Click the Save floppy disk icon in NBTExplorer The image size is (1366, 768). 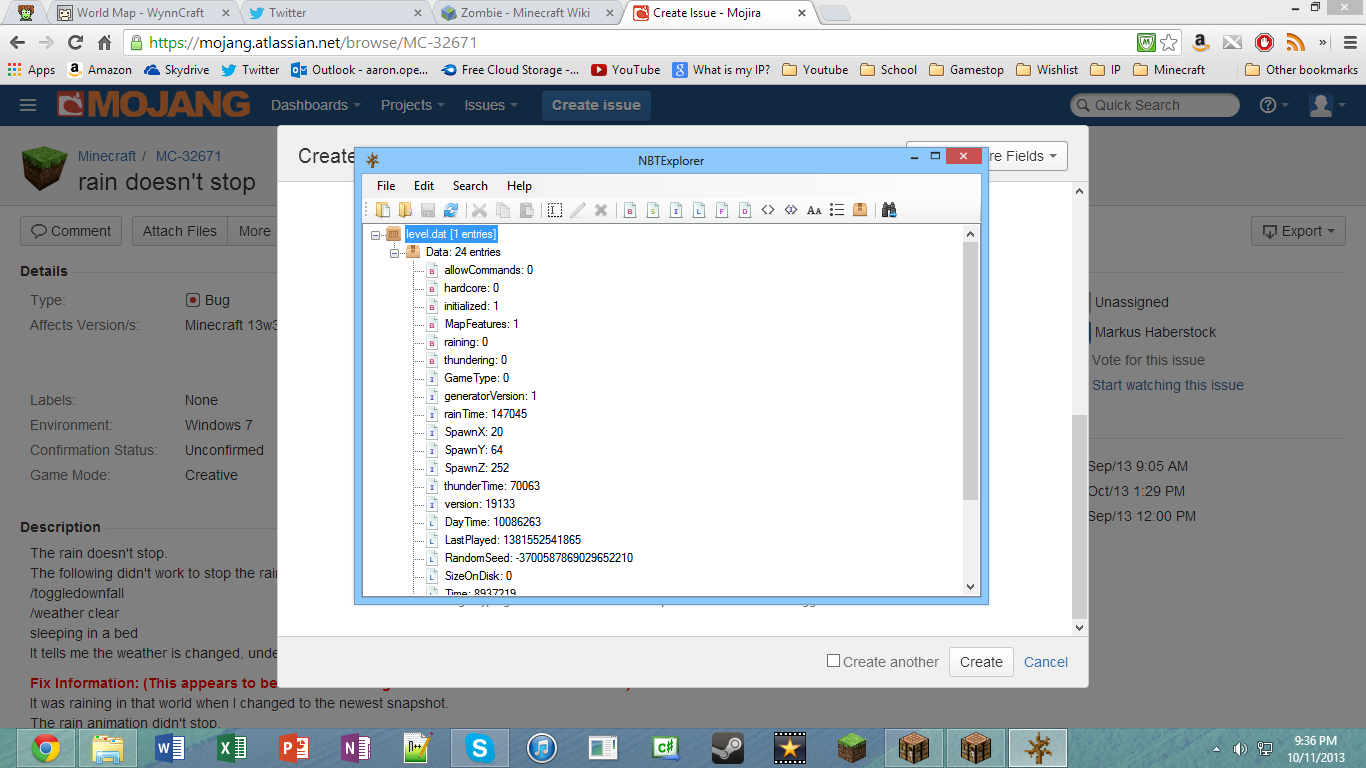point(428,210)
